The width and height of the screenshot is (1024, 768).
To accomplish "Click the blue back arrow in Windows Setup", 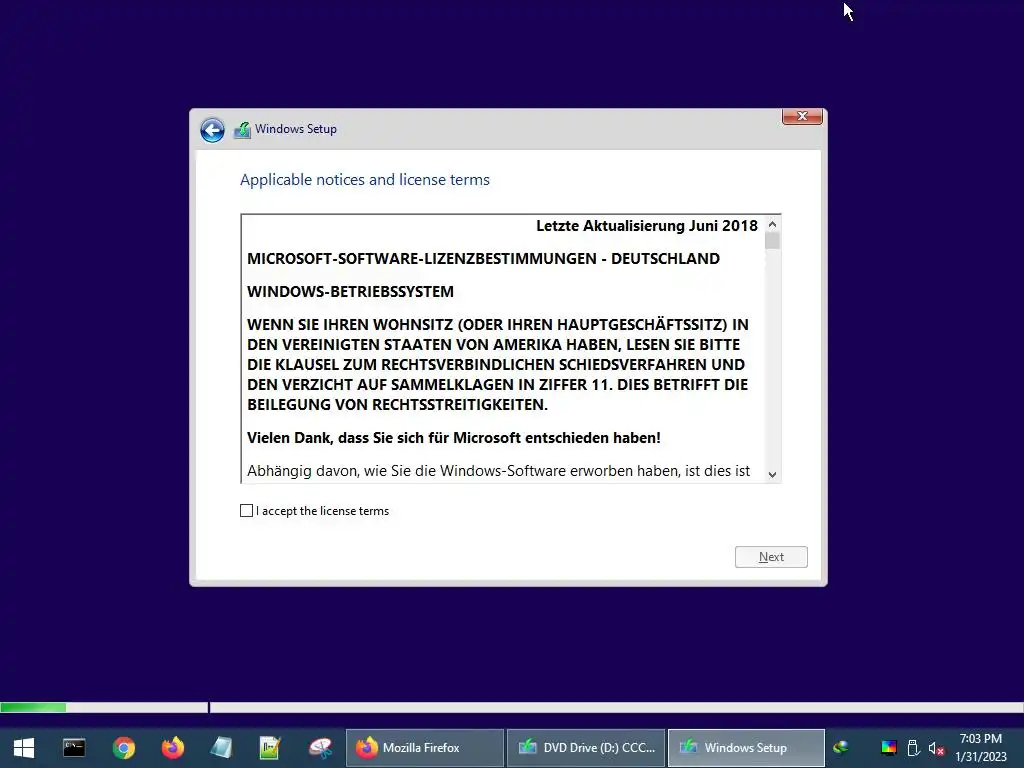I will coord(212,130).
